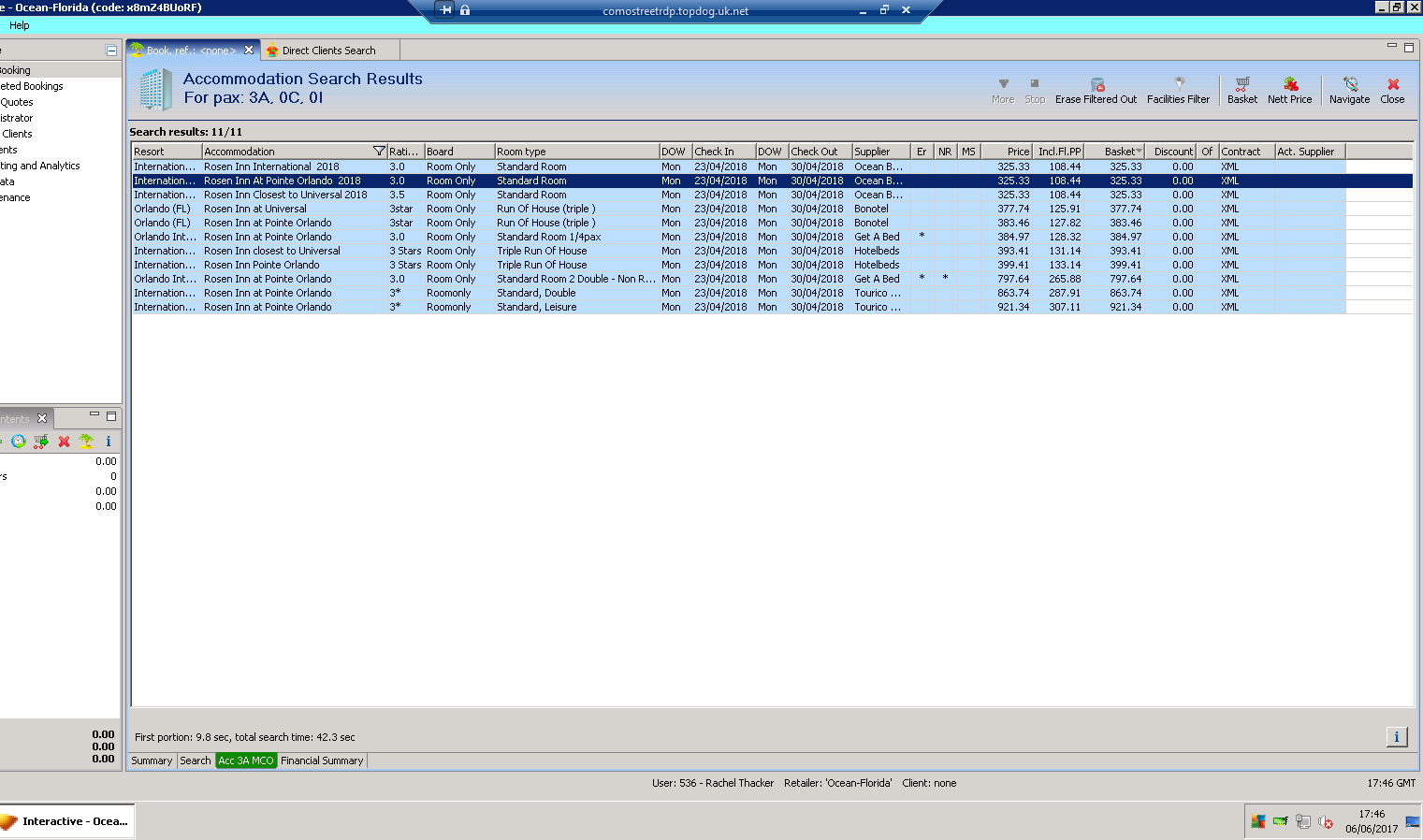Sort by the Contract column header

click(x=1246, y=152)
